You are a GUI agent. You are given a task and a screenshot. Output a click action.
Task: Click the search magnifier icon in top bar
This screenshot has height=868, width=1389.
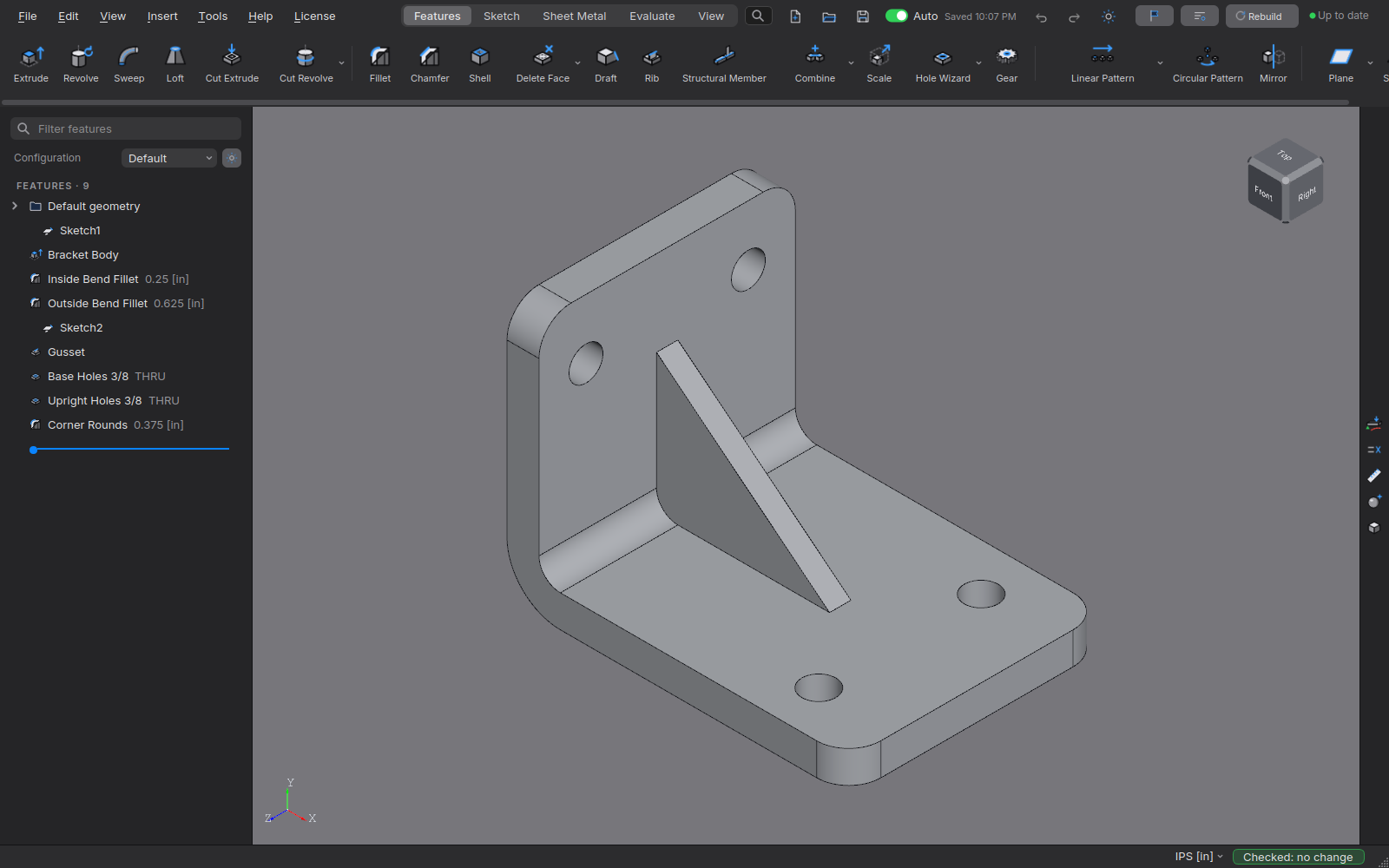[759, 16]
